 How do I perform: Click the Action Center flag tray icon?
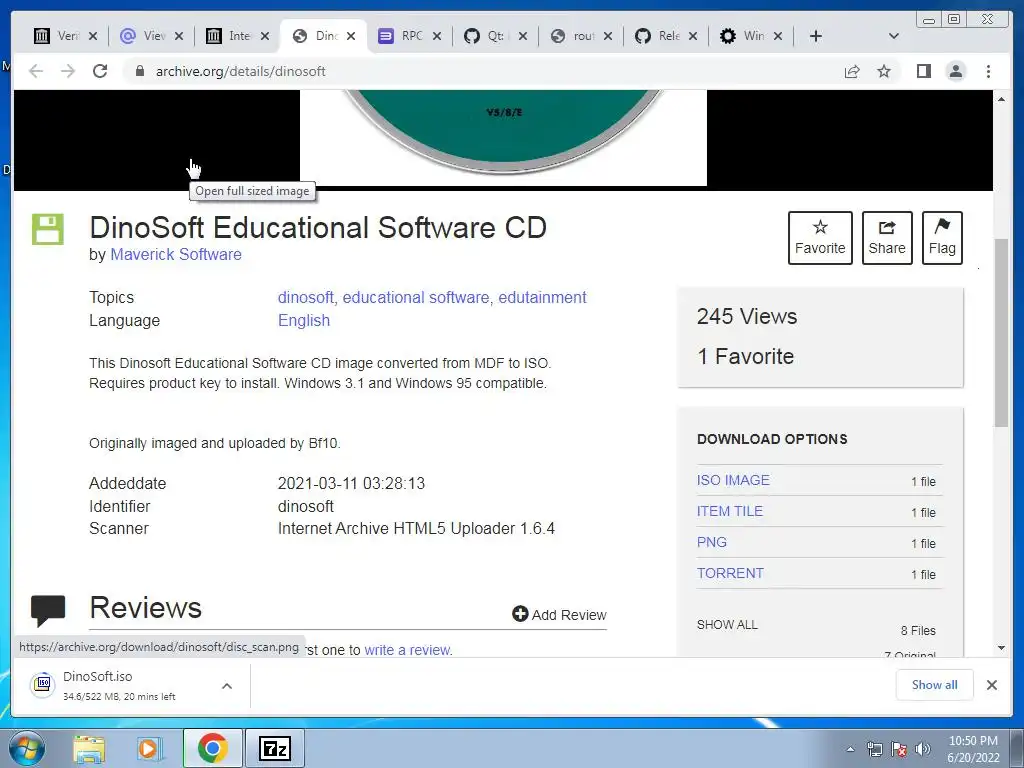tap(899, 749)
